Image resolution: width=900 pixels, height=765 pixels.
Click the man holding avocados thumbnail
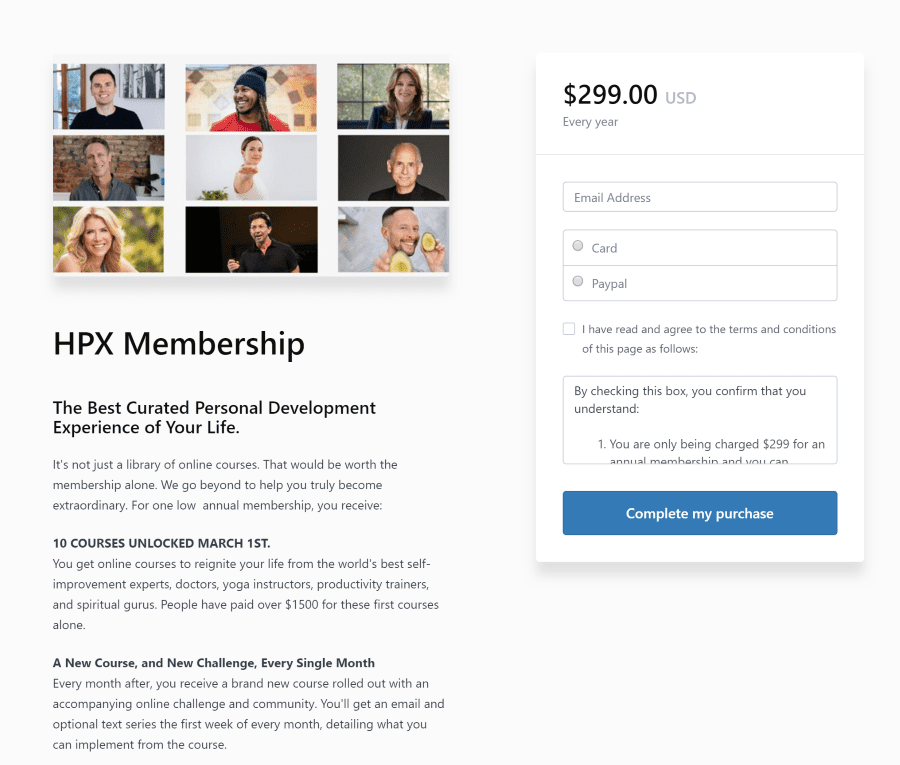[x=393, y=240]
